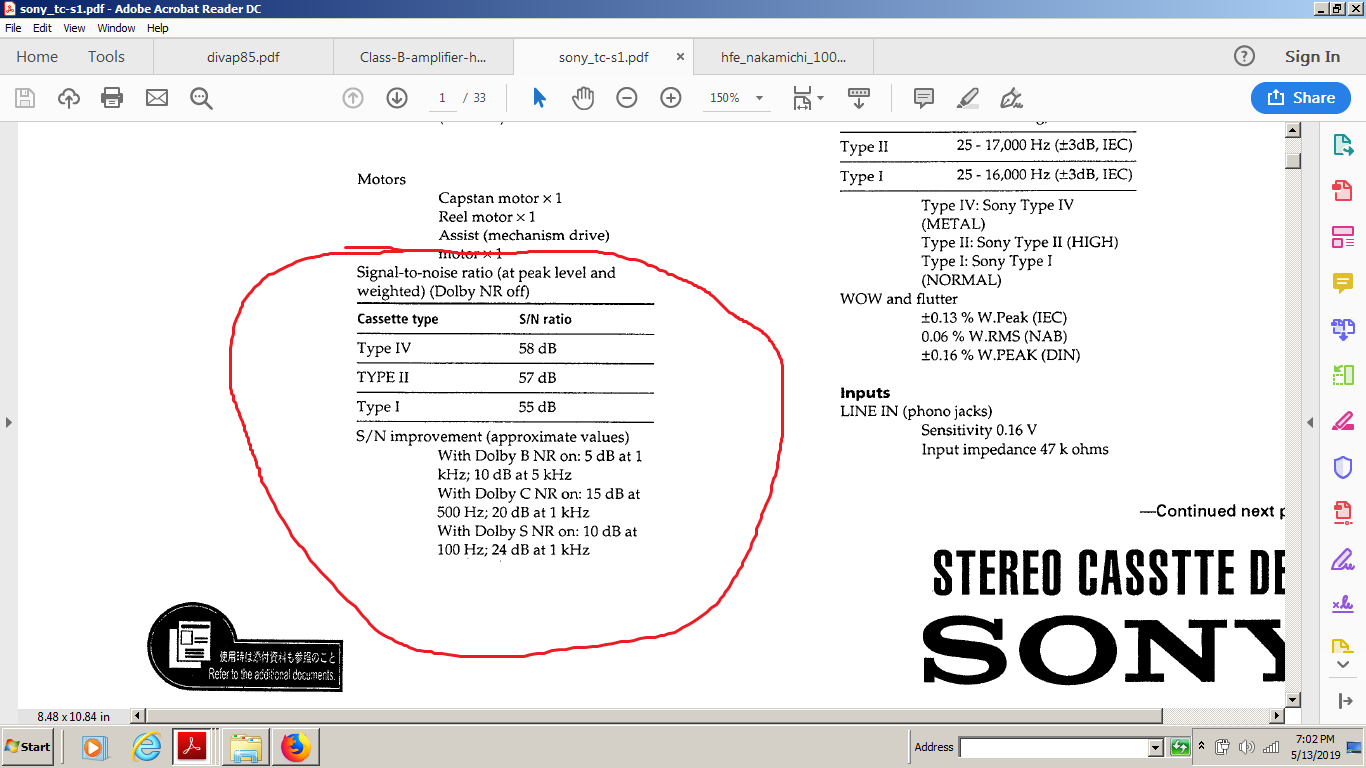Click the vertical scrollbar up arrow
This screenshot has width=1366, height=768.
point(1293,130)
